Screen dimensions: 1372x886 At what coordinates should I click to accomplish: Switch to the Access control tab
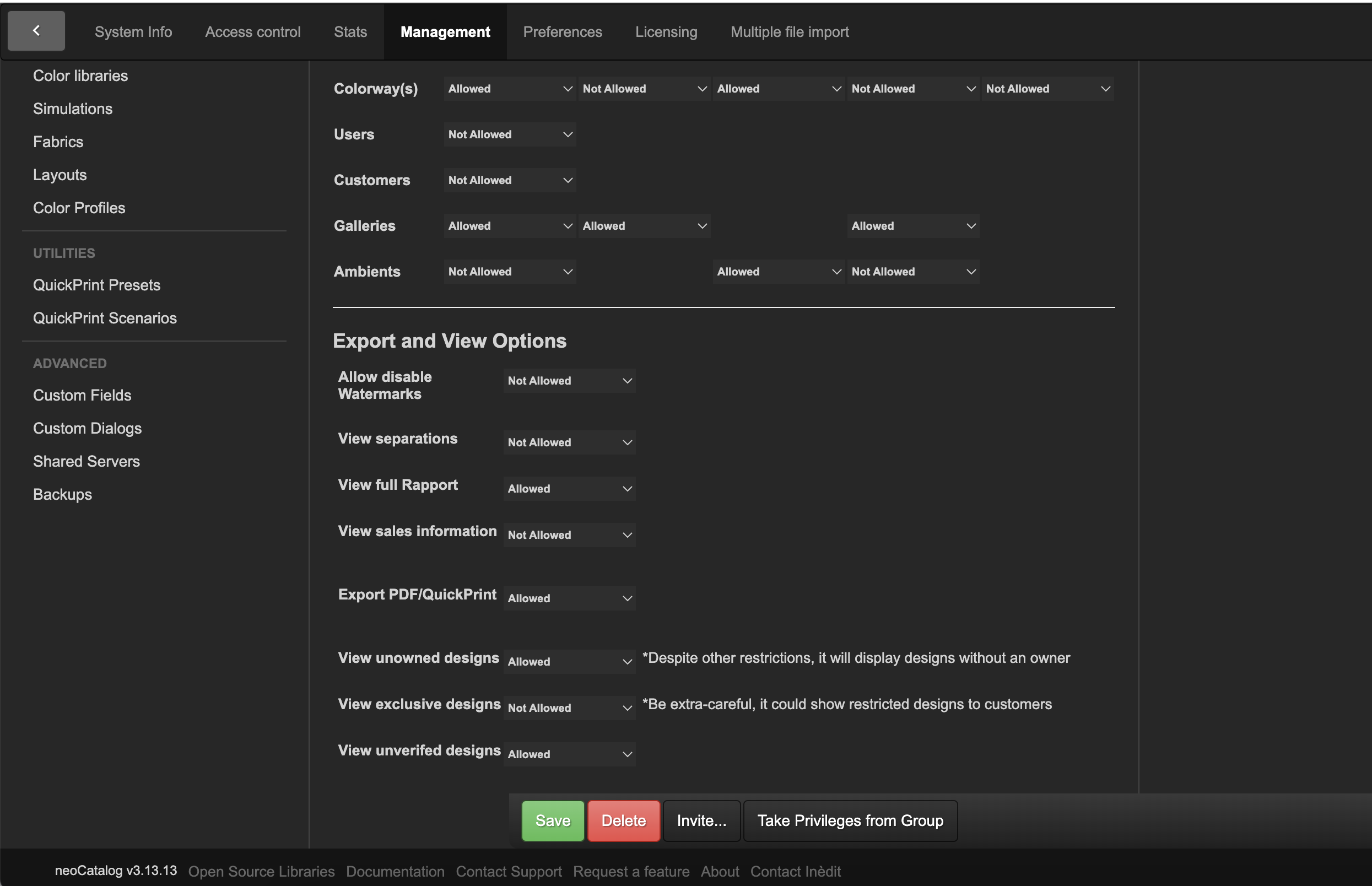click(252, 31)
